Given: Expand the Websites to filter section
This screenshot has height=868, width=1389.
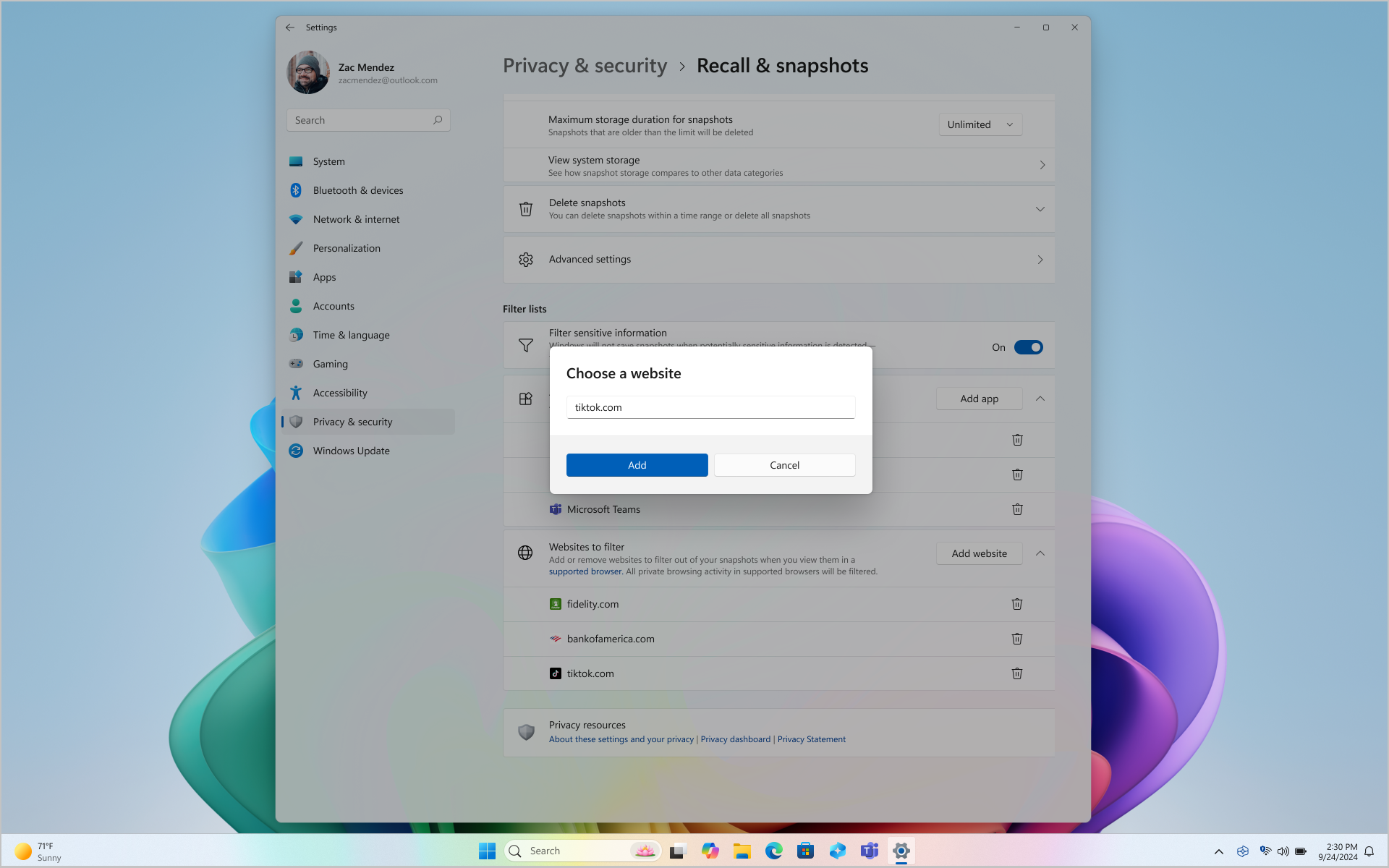Looking at the screenshot, I should pos(1040,553).
